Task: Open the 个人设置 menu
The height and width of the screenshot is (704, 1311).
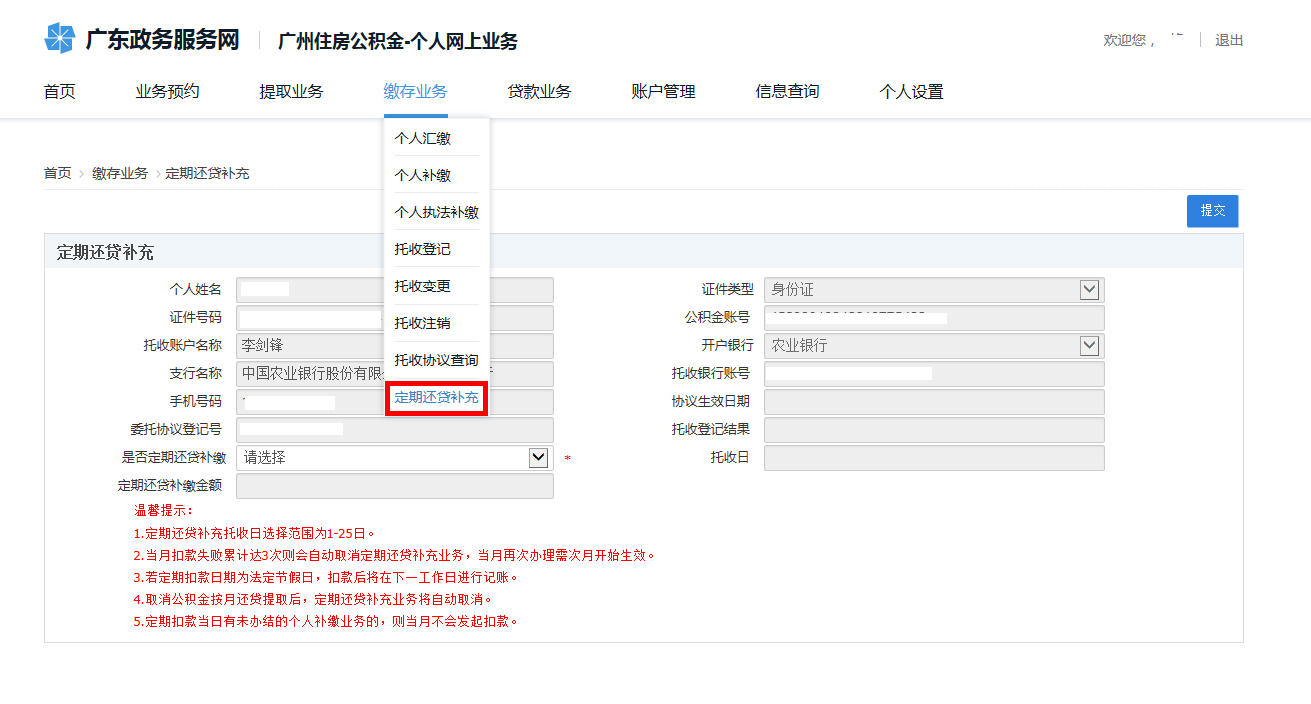Action: point(911,92)
